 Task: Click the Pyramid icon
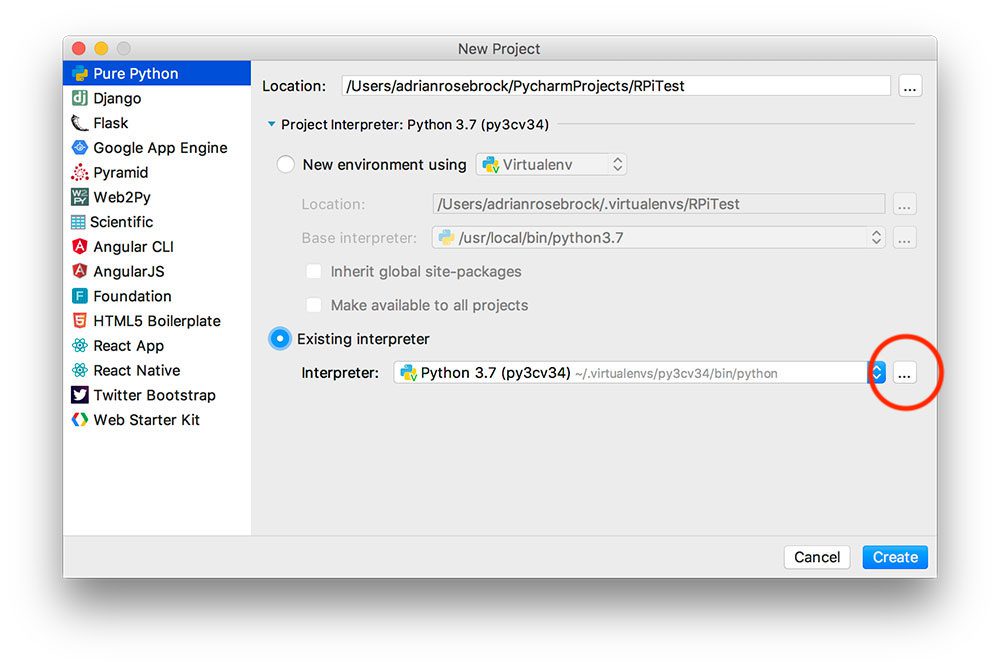tap(80, 172)
